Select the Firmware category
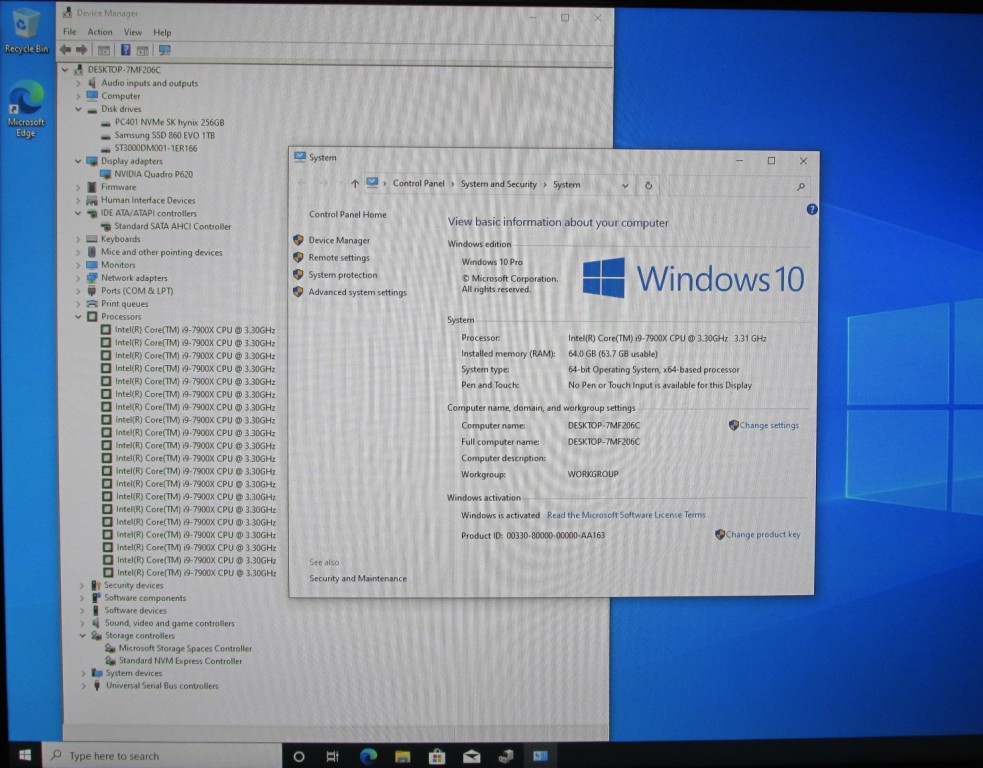The width and height of the screenshot is (983, 768). click(x=118, y=187)
